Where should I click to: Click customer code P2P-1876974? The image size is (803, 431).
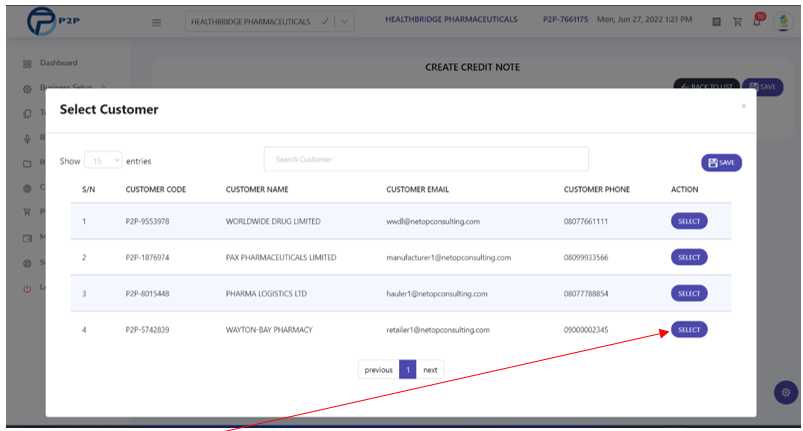[x=147, y=257]
